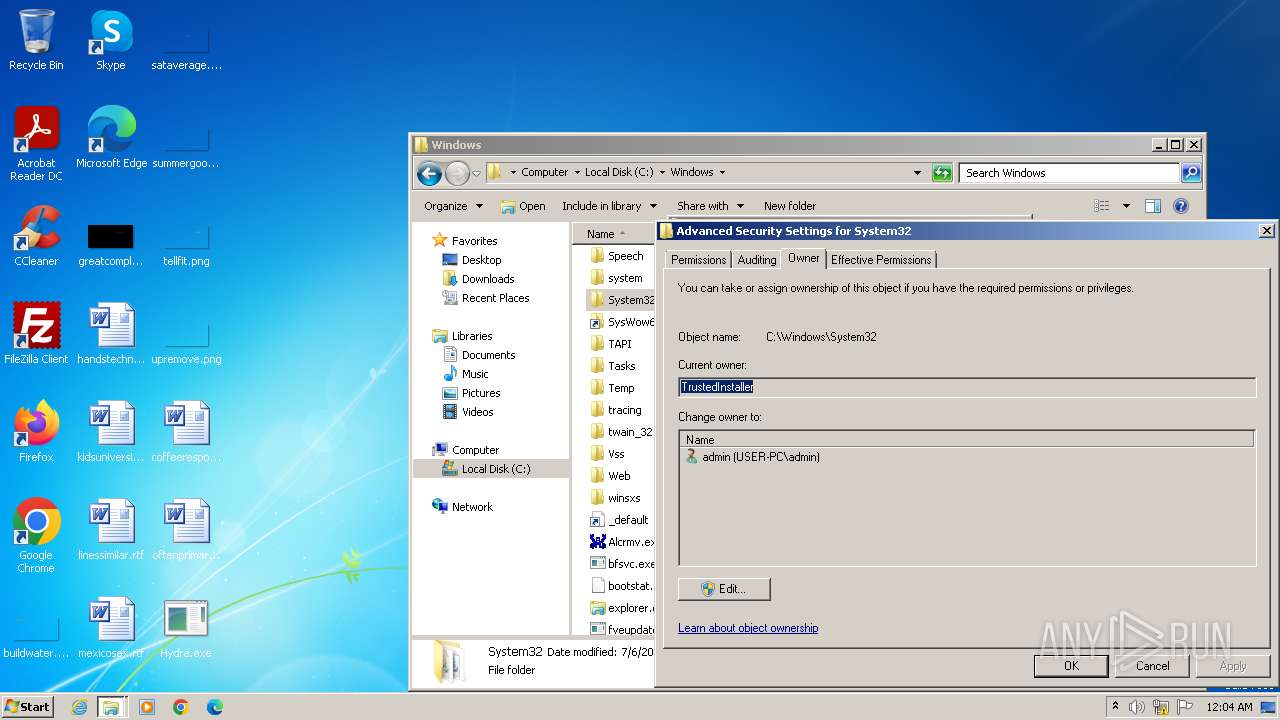This screenshot has width=1280, height=720.
Task: Open Acrobat Reader DC shortcut
Action: [36, 144]
